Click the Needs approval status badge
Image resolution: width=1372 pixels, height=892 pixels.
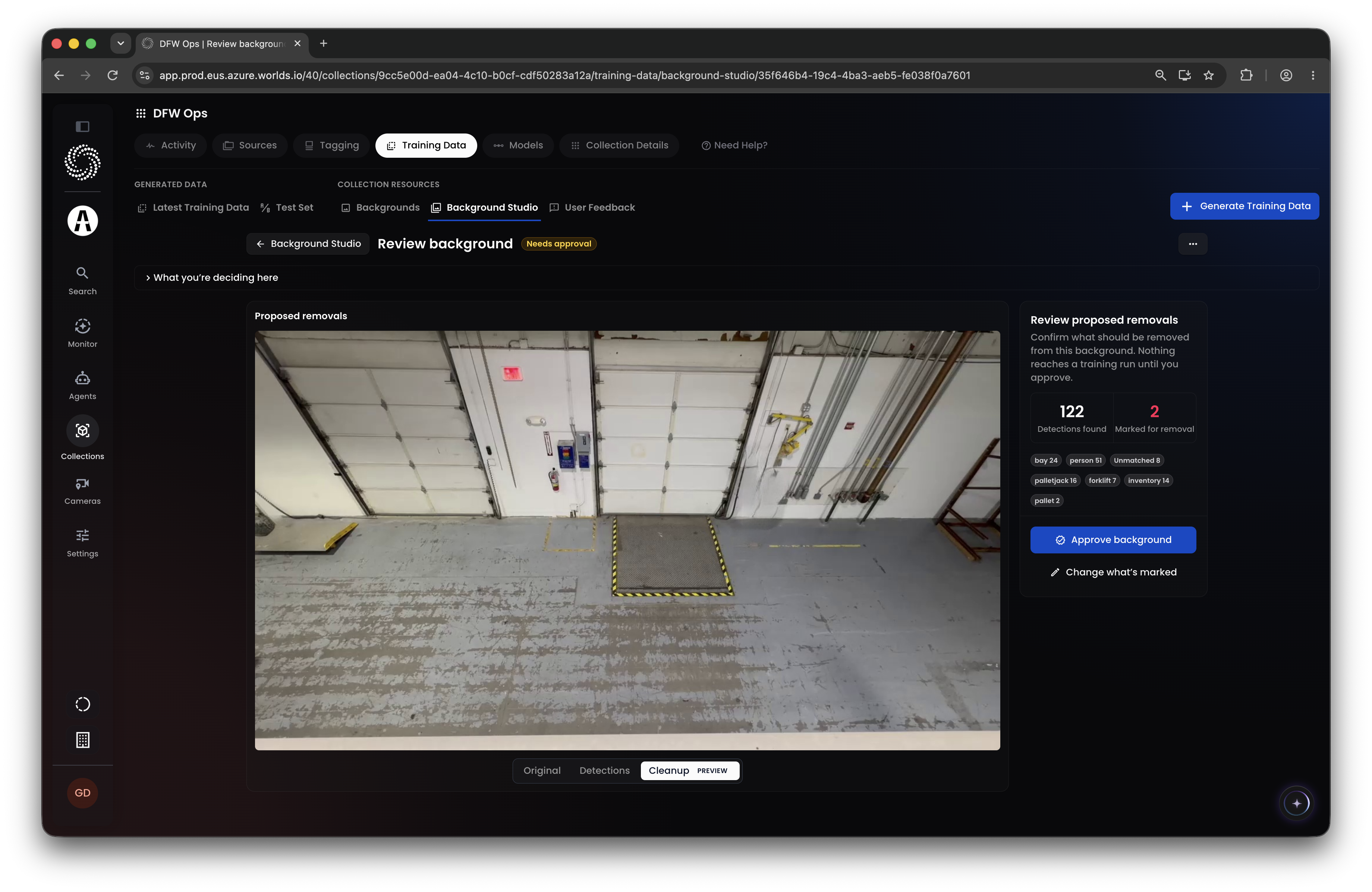[x=558, y=244]
